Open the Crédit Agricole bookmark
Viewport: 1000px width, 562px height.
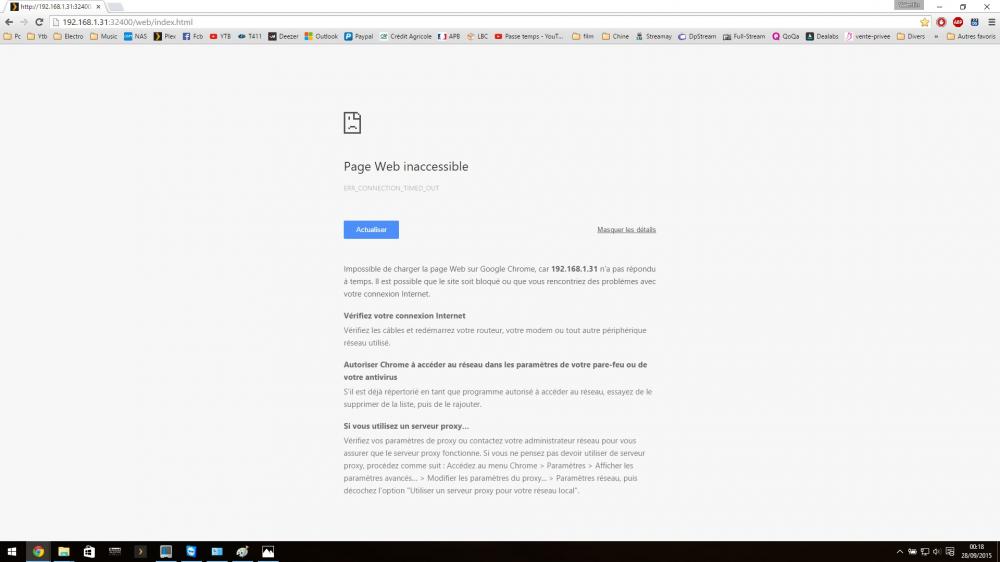click(x=406, y=36)
